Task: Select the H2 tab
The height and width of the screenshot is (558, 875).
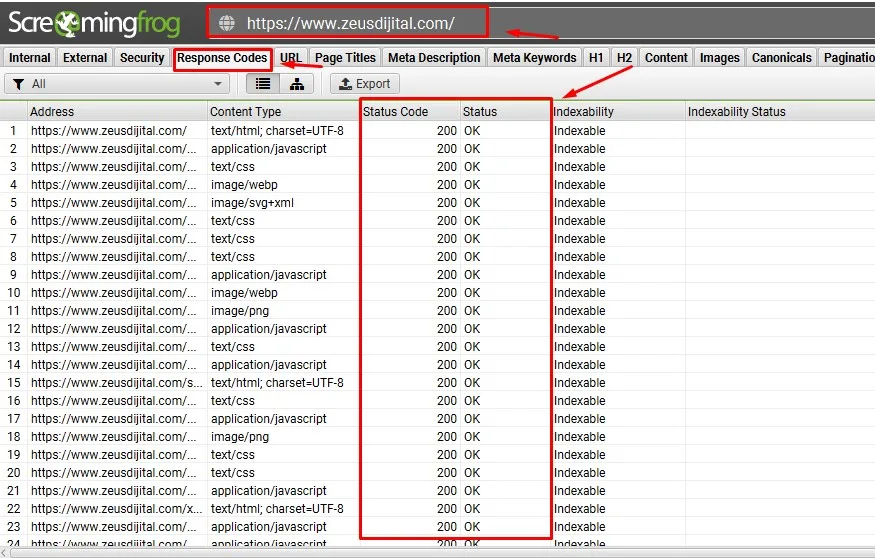Action: click(624, 57)
